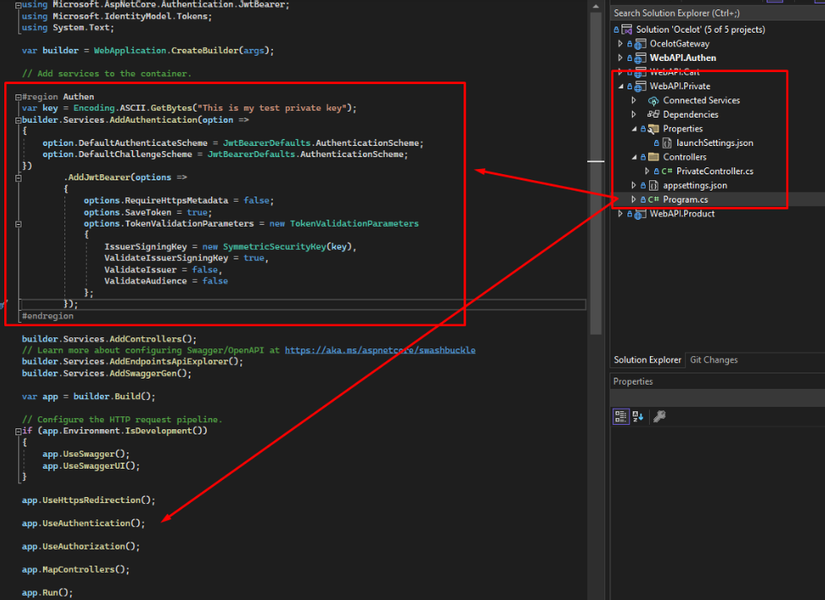This screenshot has width=825, height=600.
Task: Click the Search Solution Explorer field
Action: coord(717,13)
